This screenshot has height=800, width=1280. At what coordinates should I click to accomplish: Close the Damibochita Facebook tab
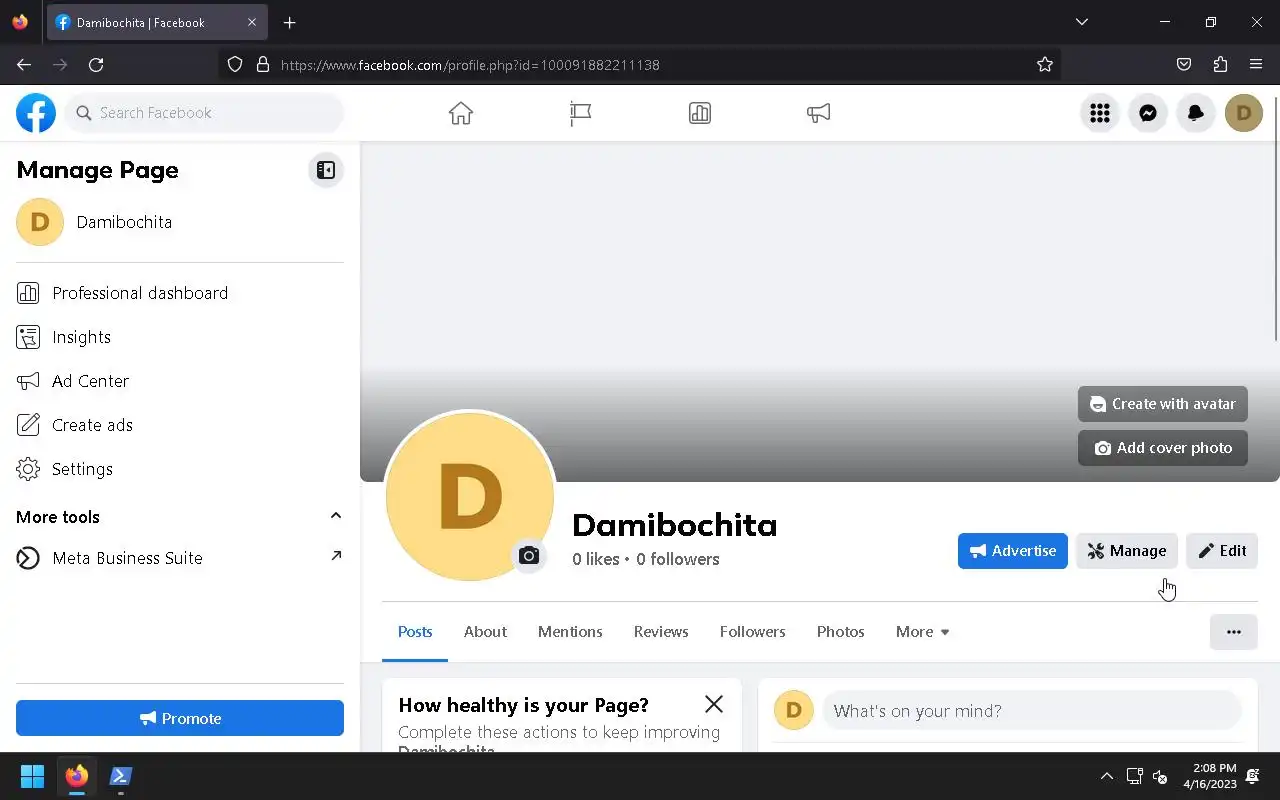[252, 22]
